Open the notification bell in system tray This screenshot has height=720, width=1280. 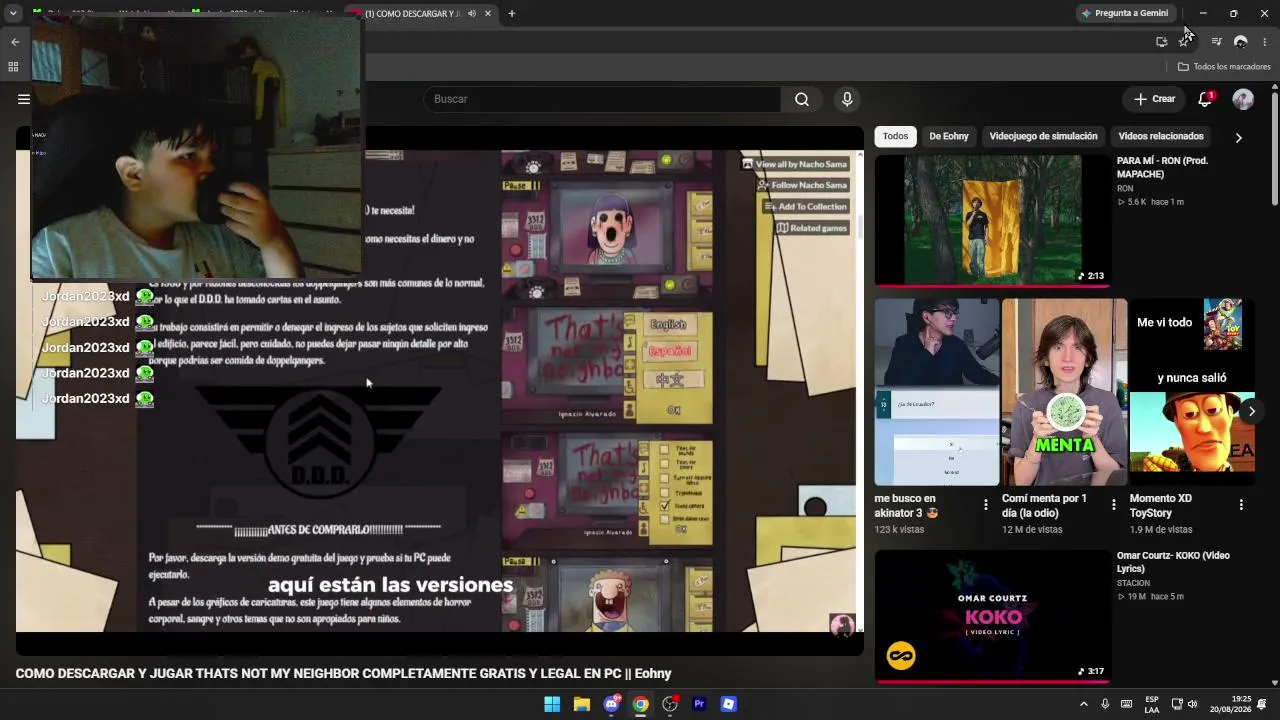coord(1263,704)
